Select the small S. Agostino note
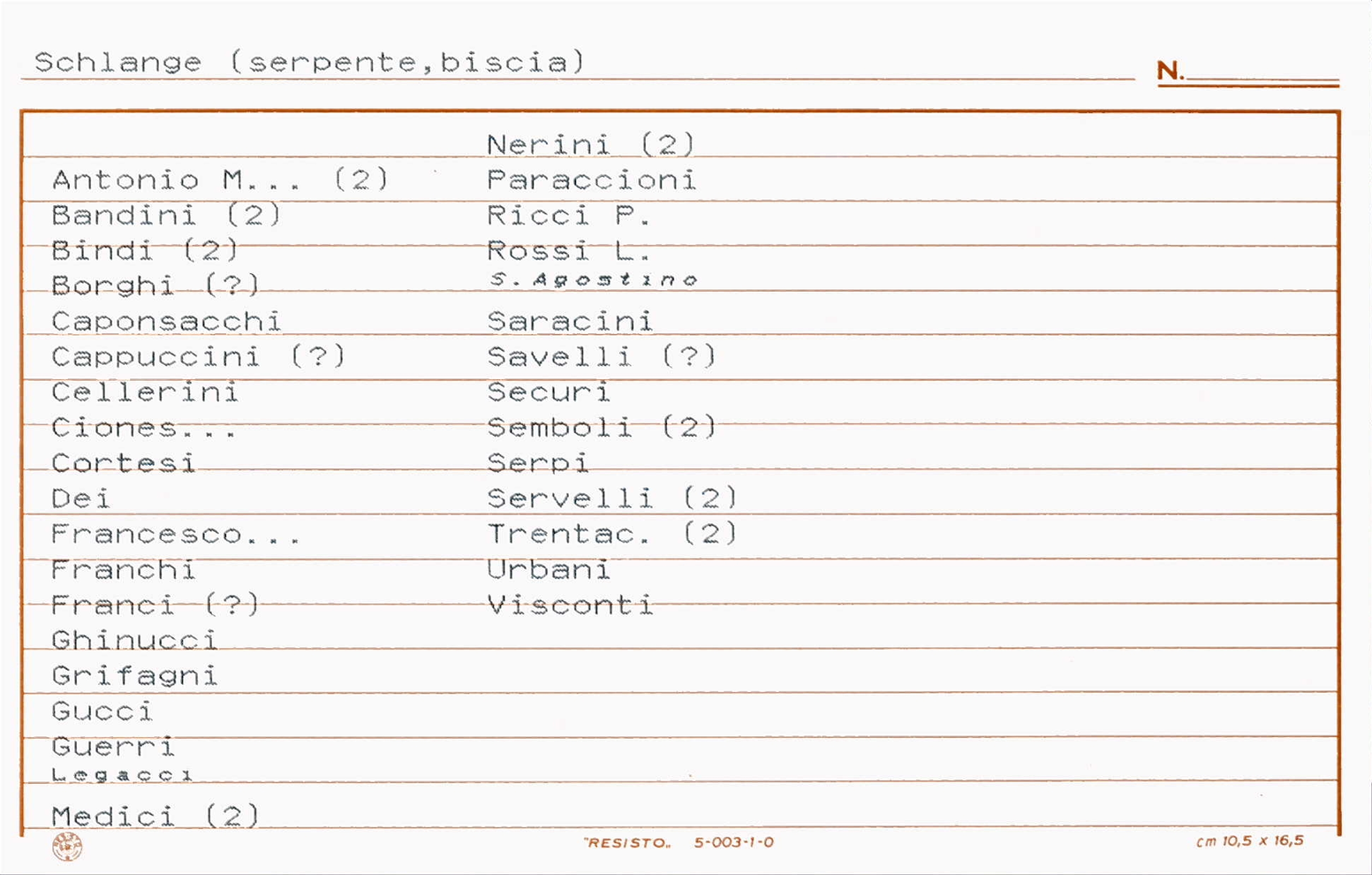 pyautogui.click(x=594, y=279)
